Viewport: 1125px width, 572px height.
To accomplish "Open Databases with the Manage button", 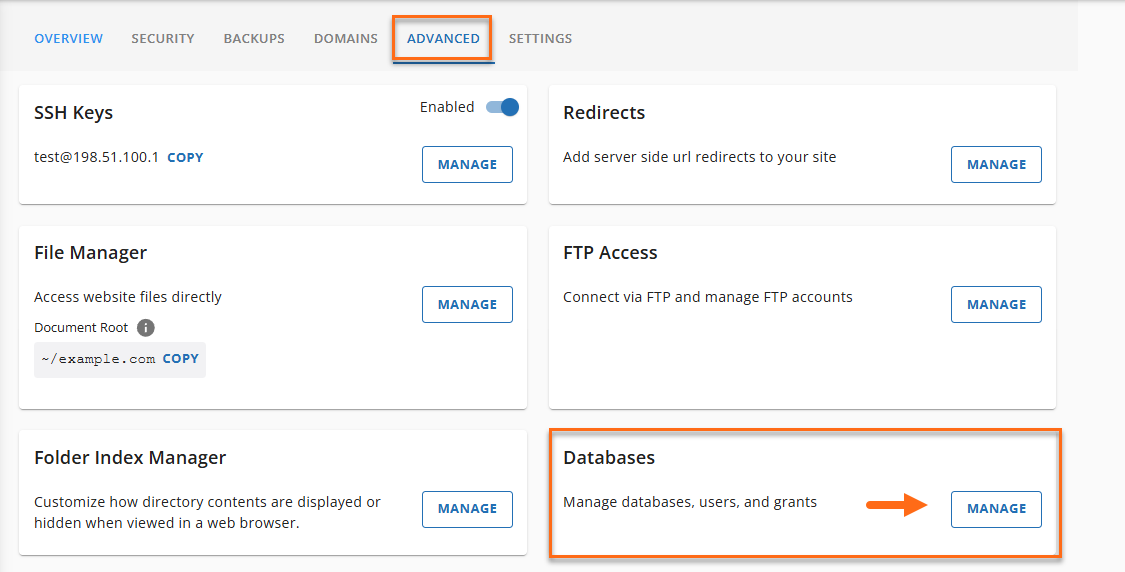I will tap(996, 509).
